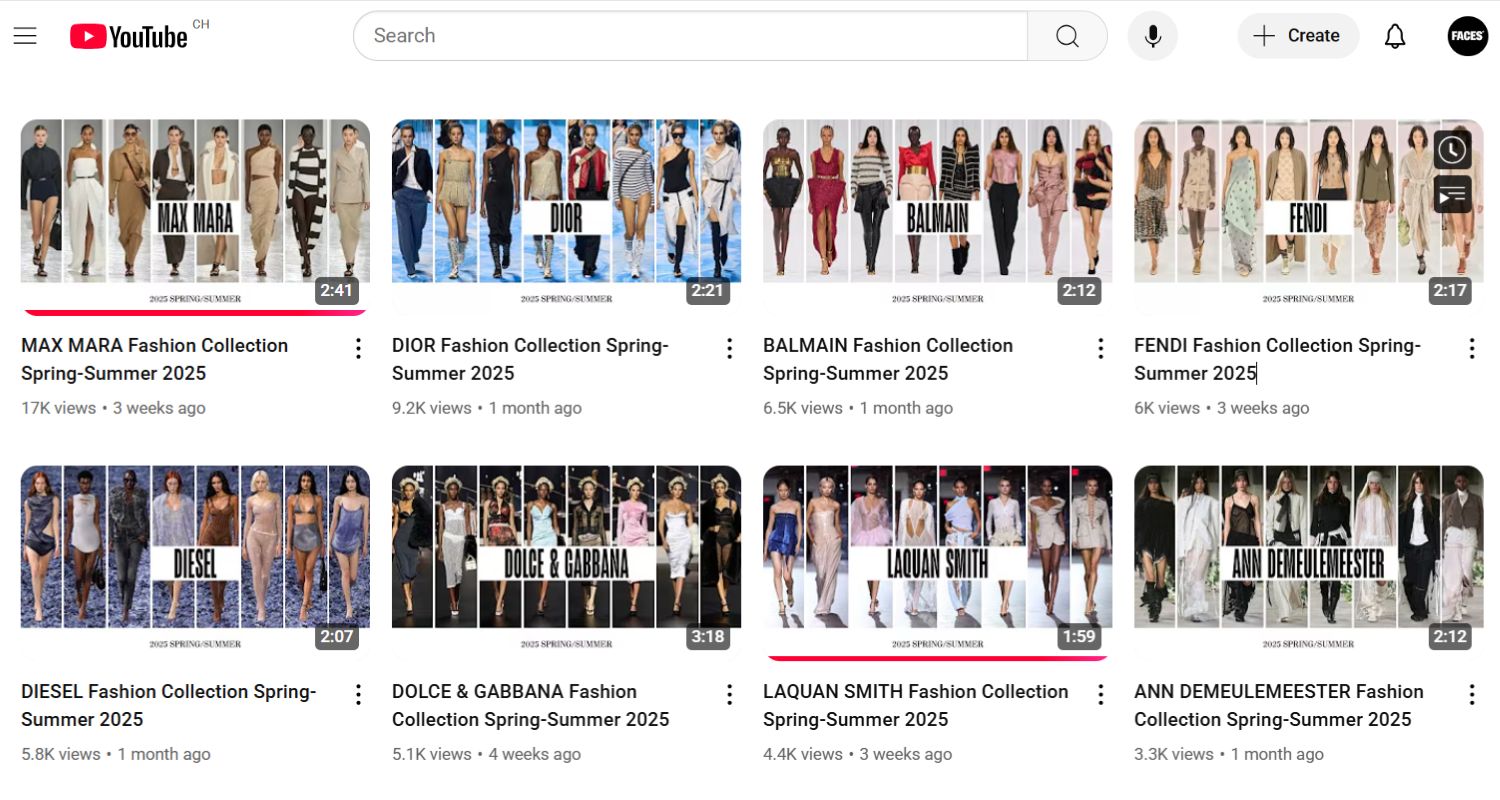Focus the Search input field
The width and height of the screenshot is (1500, 800).
point(690,36)
